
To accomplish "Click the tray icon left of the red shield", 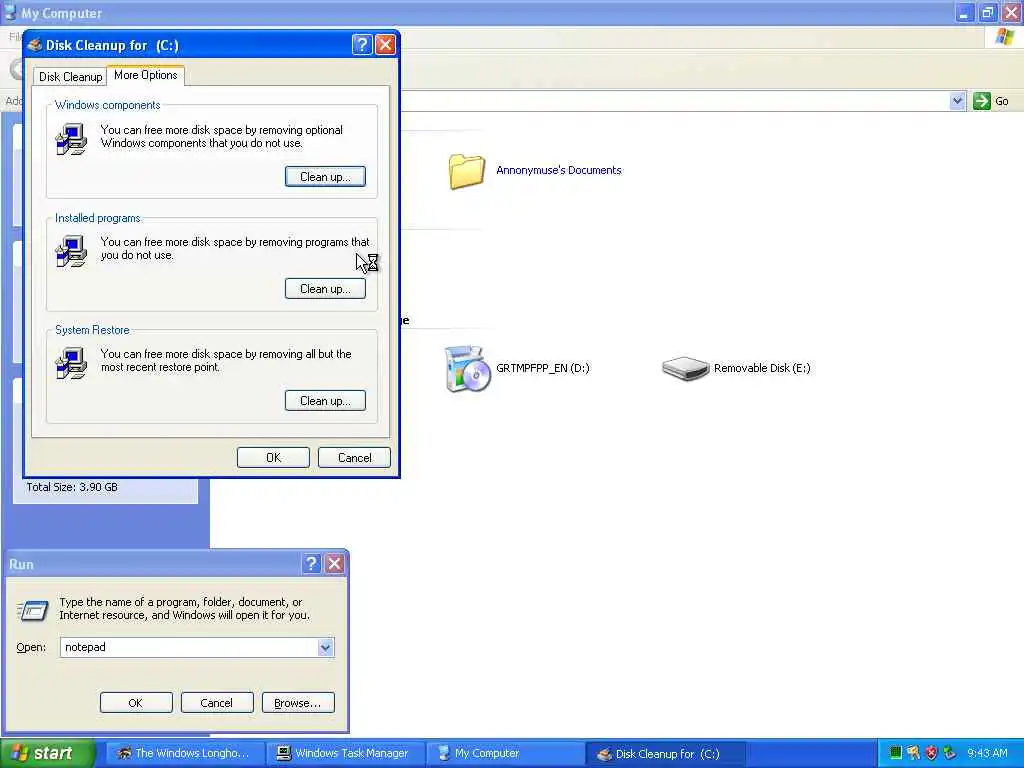I will 914,753.
